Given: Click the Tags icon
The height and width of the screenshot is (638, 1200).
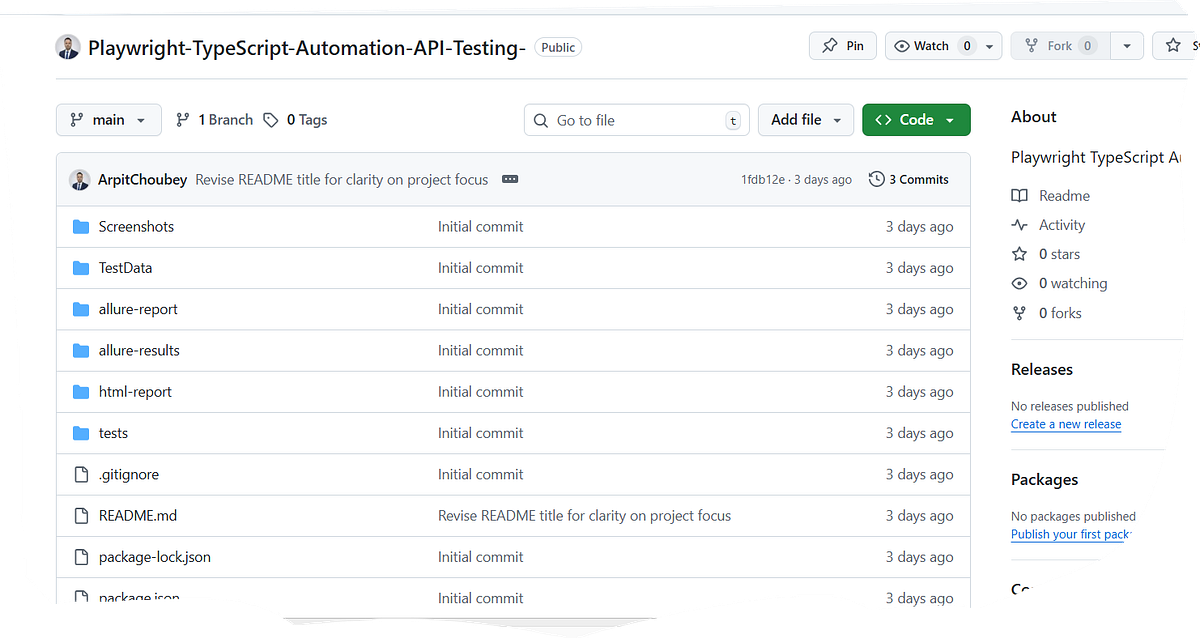Looking at the screenshot, I should [x=271, y=120].
